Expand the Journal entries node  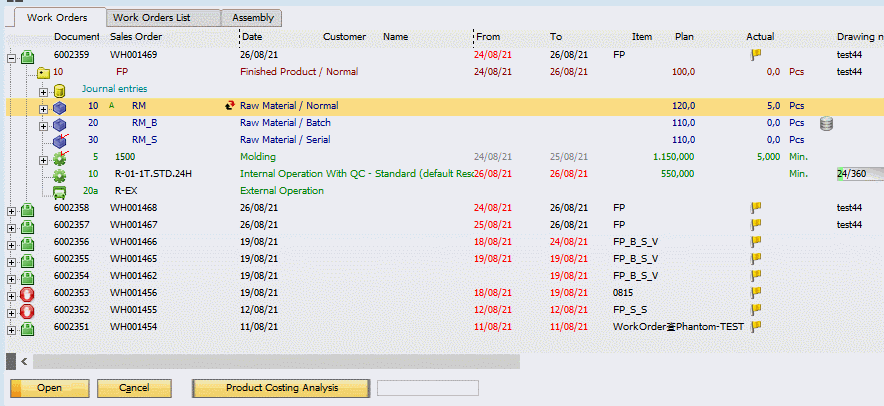click(44, 90)
